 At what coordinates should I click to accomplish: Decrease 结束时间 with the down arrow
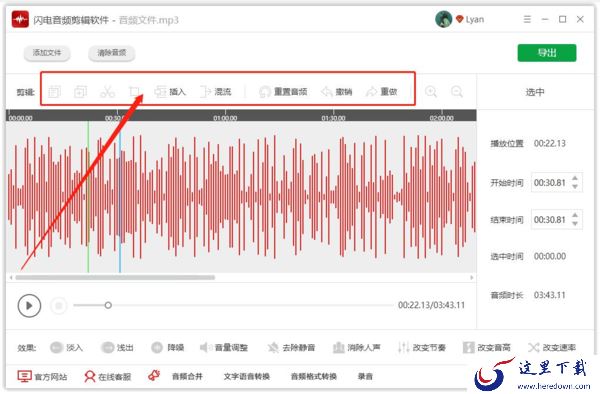[575, 224]
